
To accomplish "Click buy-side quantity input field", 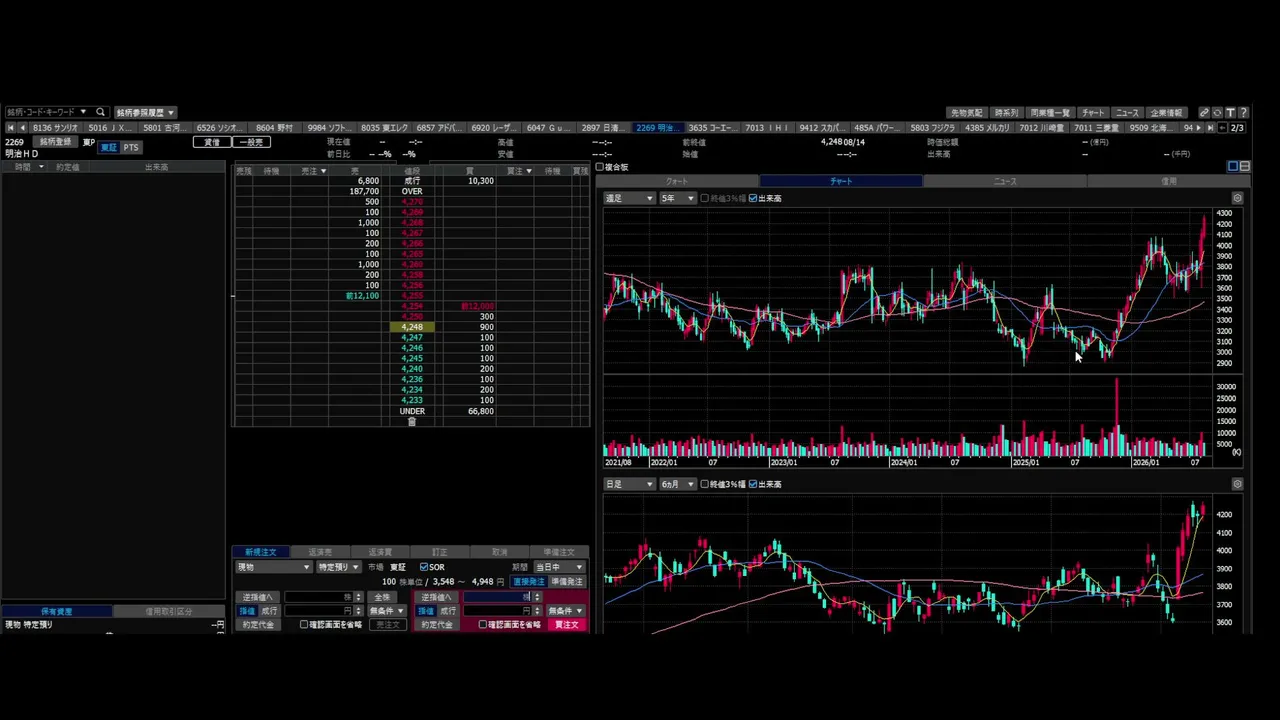I will (x=497, y=597).
